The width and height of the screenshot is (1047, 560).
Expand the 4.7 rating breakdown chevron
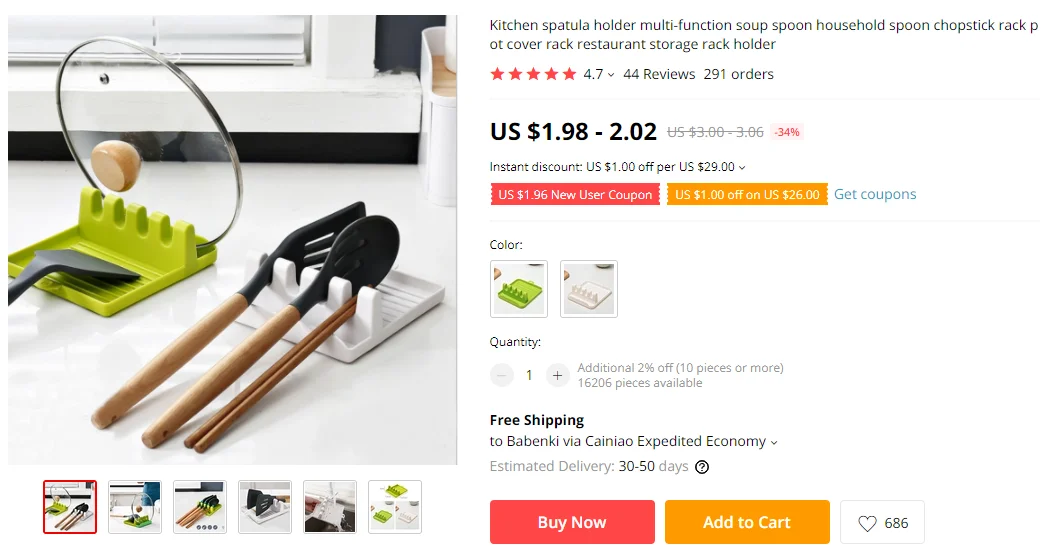[x=610, y=75]
